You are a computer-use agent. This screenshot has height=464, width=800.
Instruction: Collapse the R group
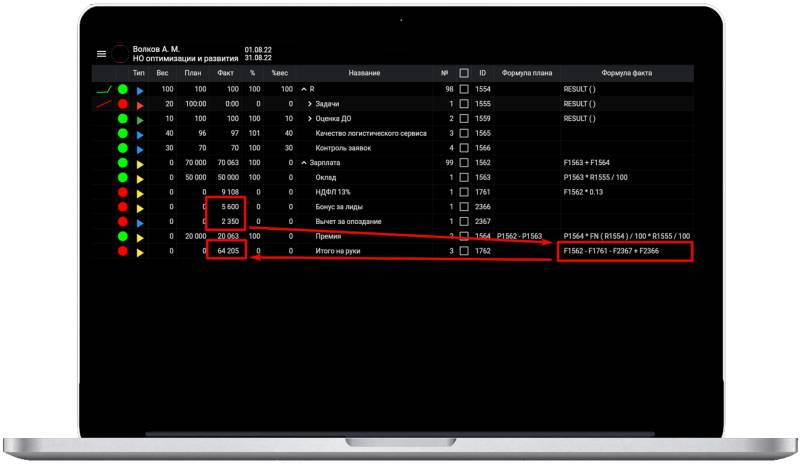304,89
